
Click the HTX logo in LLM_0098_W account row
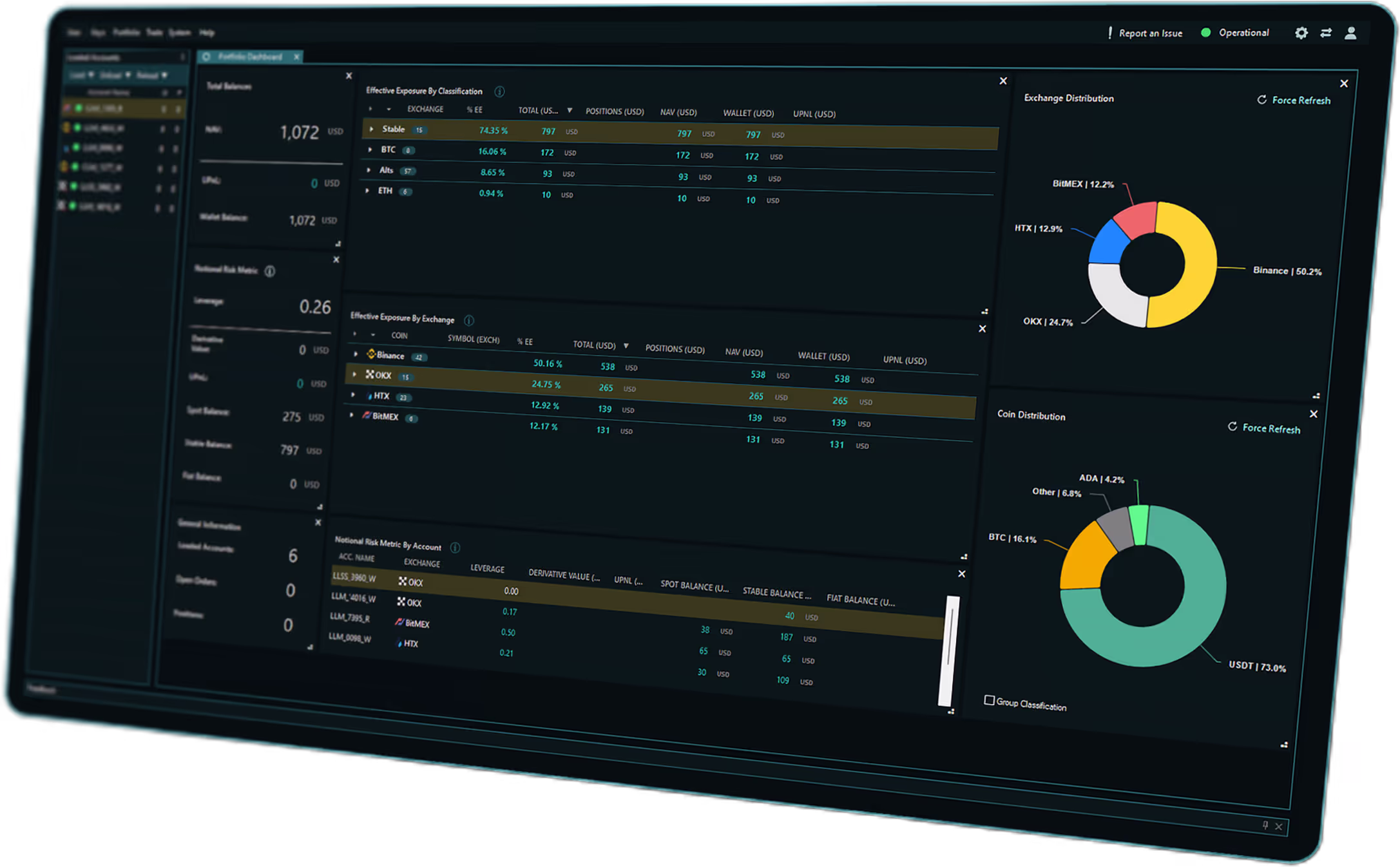click(x=399, y=643)
